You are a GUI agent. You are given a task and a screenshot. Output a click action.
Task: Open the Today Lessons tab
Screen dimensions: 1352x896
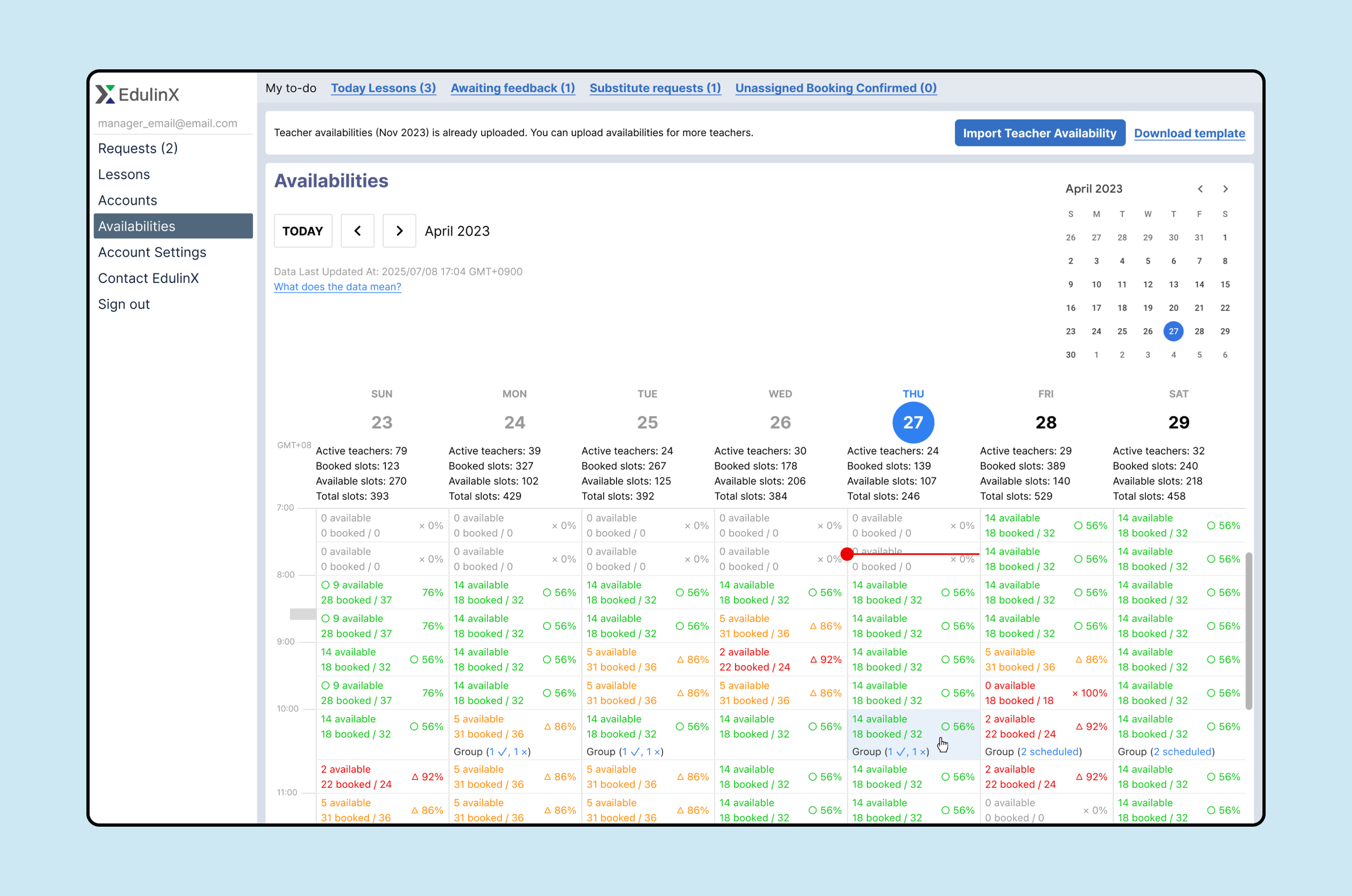pyautogui.click(x=383, y=88)
